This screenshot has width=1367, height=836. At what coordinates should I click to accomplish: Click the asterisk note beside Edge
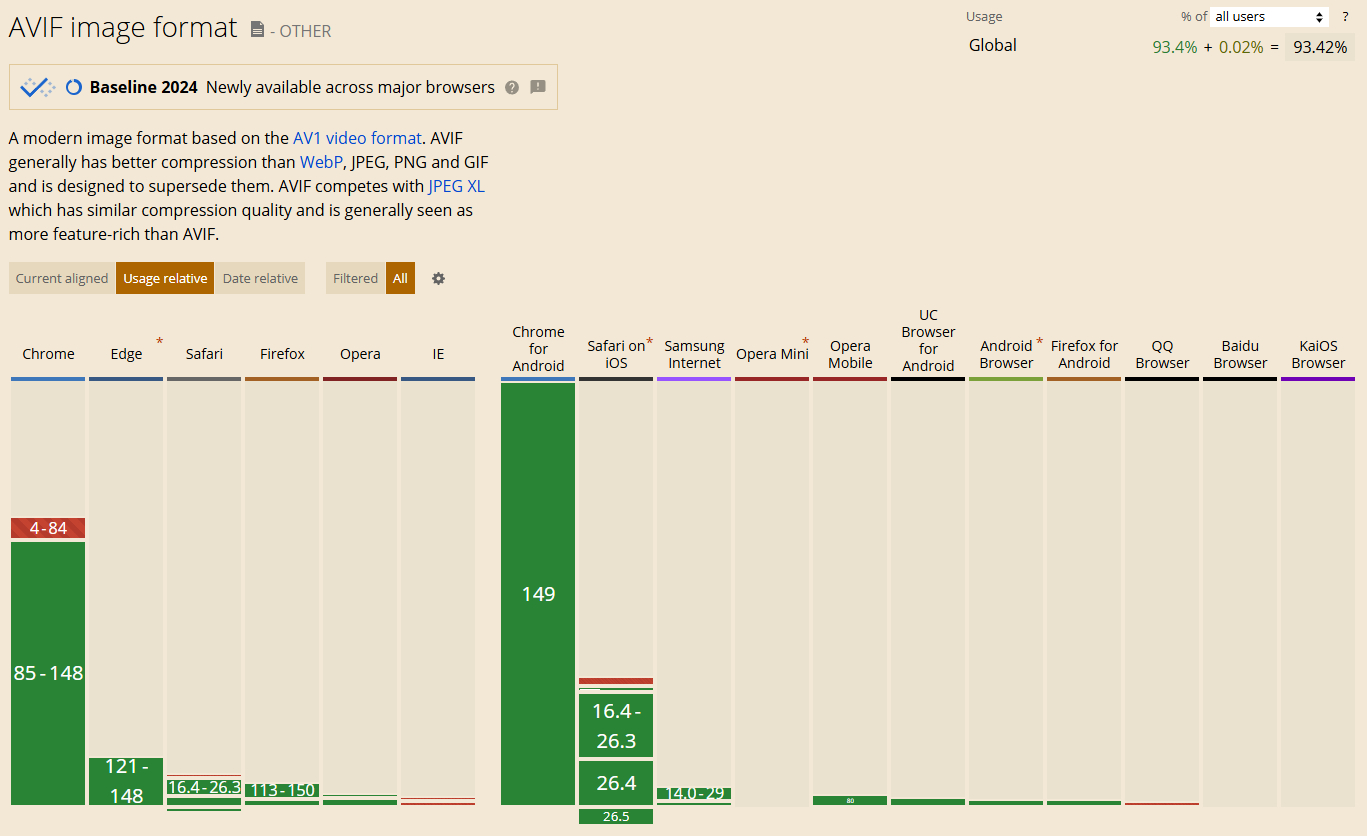[x=159, y=342]
